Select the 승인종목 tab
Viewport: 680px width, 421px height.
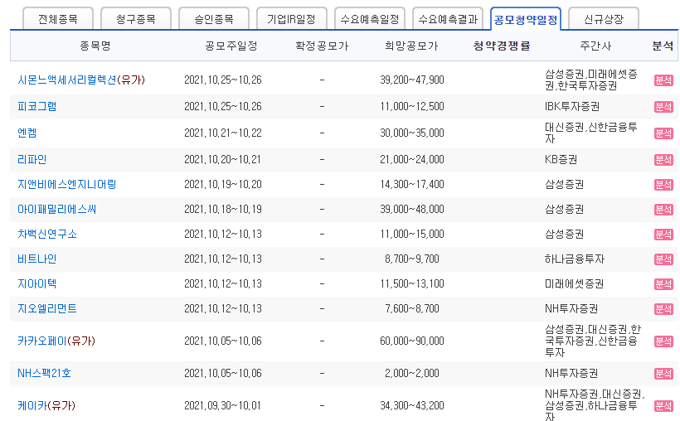click(214, 19)
